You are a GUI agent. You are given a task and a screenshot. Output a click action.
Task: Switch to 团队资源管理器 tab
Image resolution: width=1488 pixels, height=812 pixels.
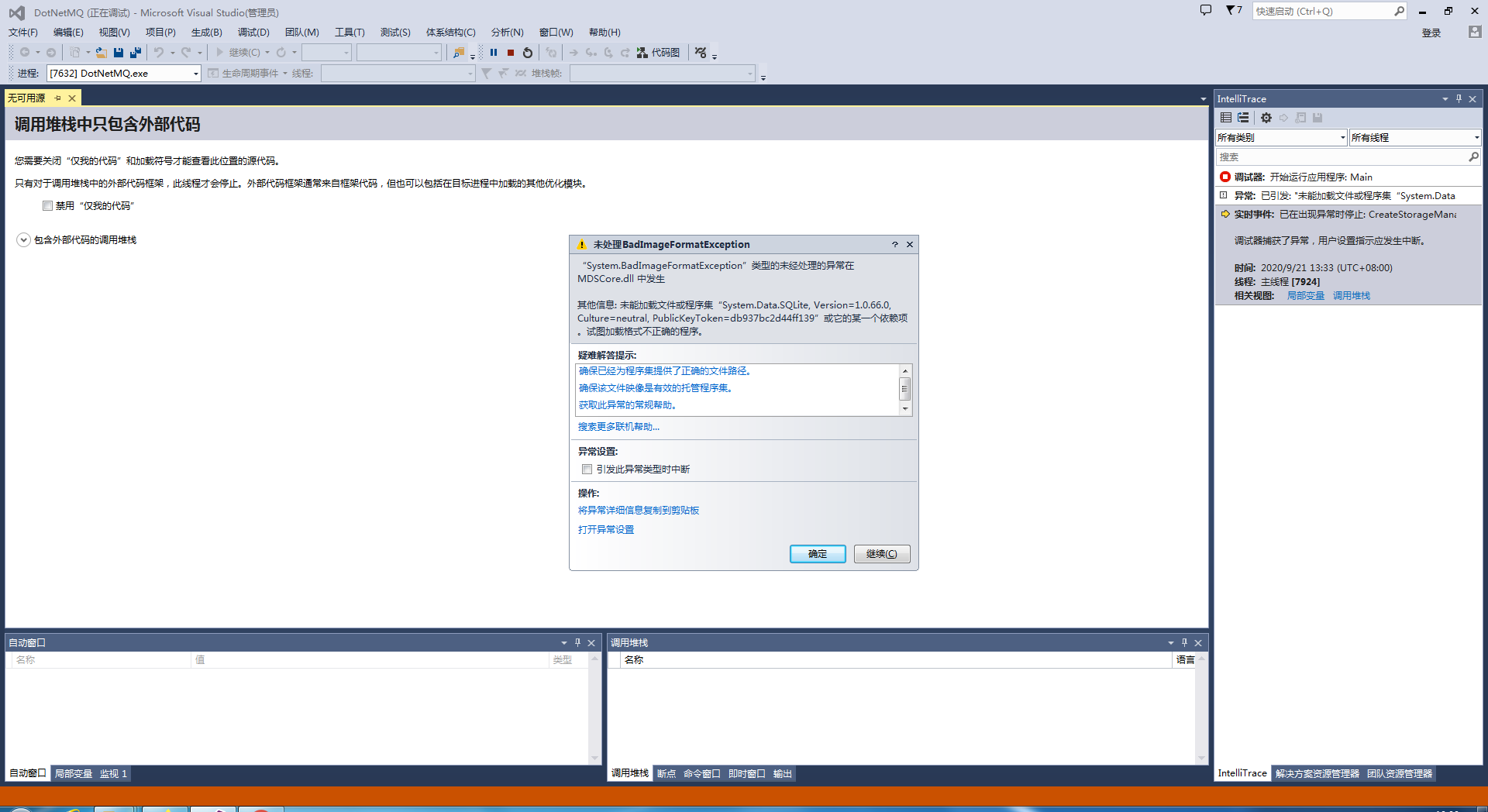(x=1400, y=773)
